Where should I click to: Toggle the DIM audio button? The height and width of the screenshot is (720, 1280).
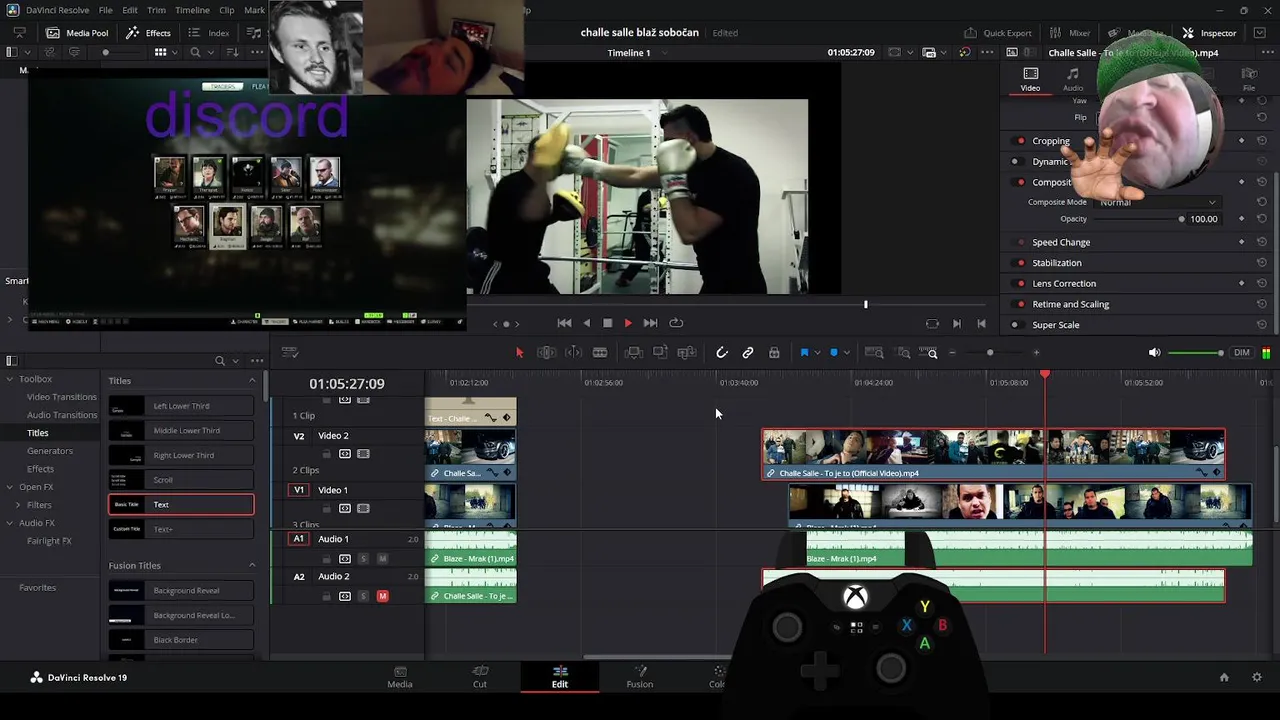[x=1242, y=352]
